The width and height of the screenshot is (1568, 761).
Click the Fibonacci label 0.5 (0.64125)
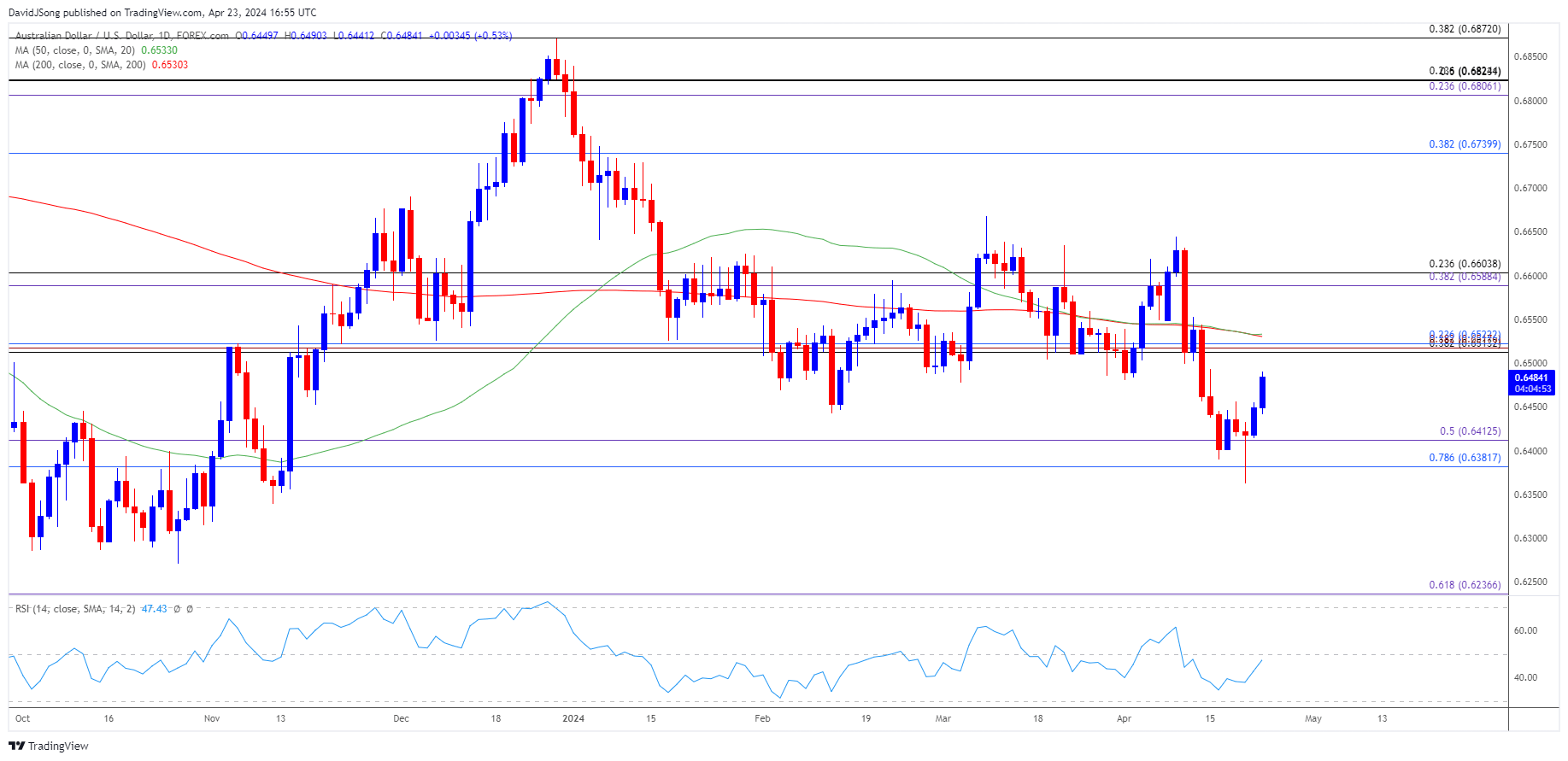[x=1470, y=431]
